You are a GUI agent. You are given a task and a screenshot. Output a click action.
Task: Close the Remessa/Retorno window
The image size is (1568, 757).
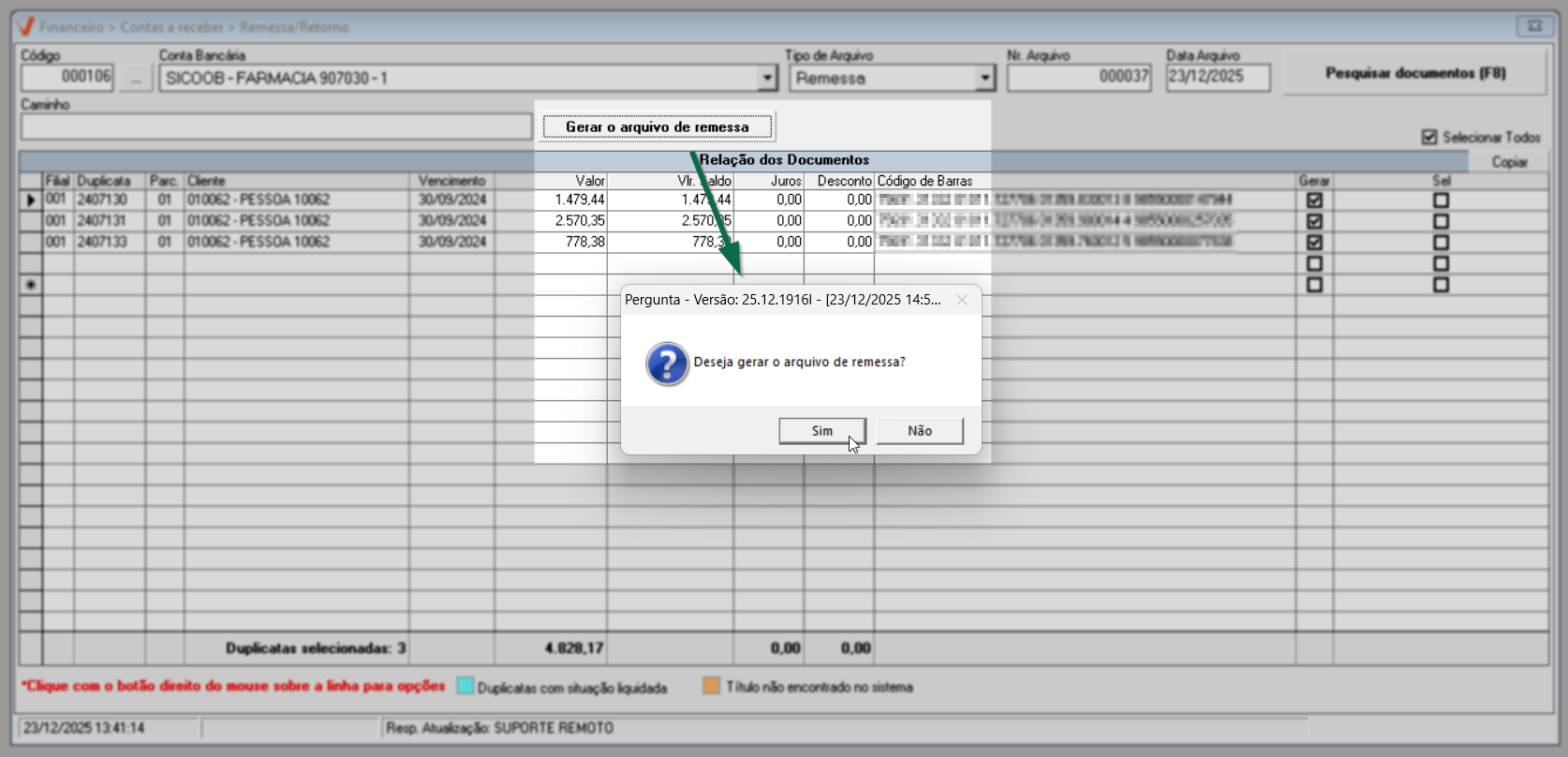tap(1534, 26)
